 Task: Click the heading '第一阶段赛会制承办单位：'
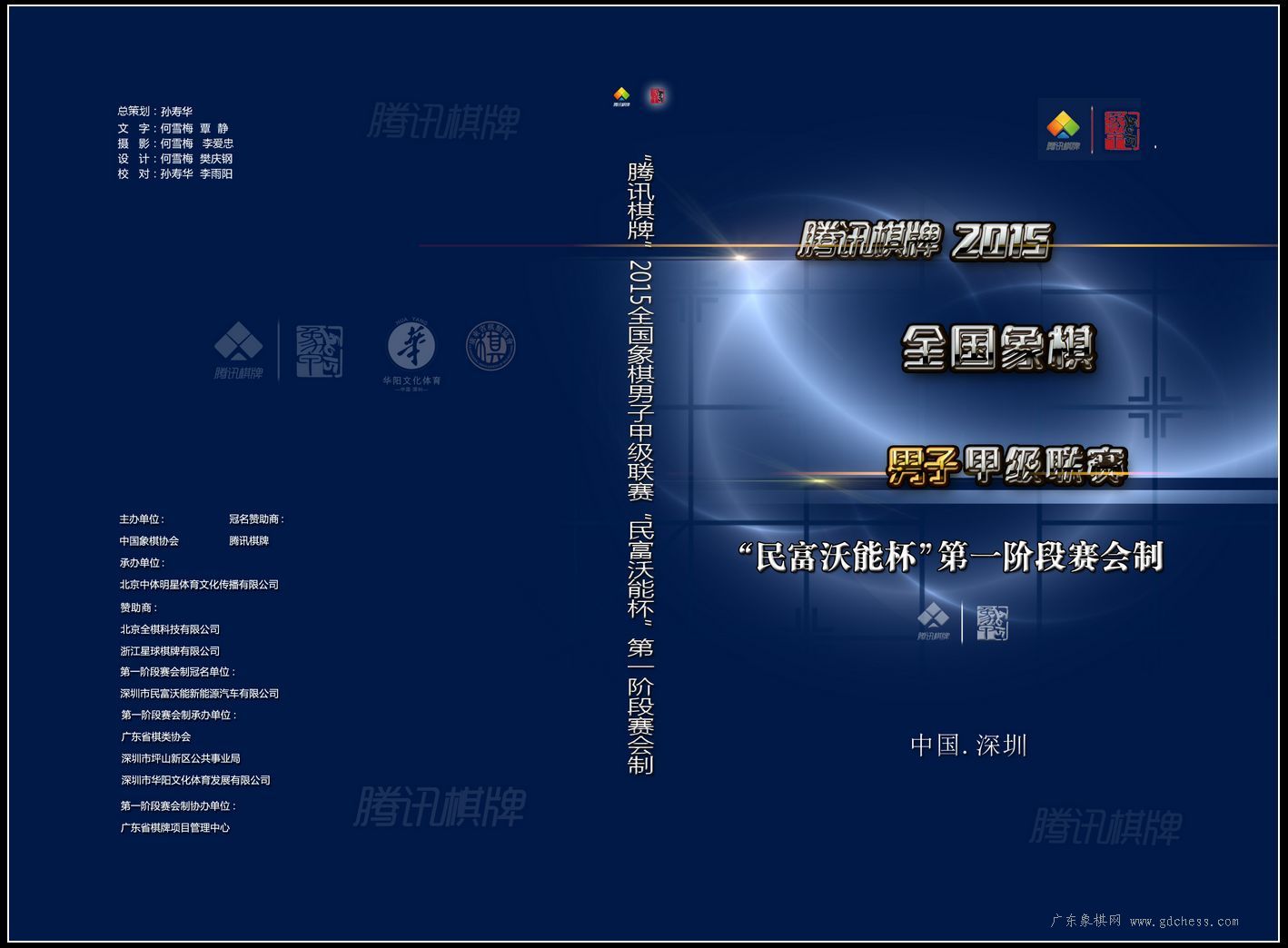click(179, 716)
